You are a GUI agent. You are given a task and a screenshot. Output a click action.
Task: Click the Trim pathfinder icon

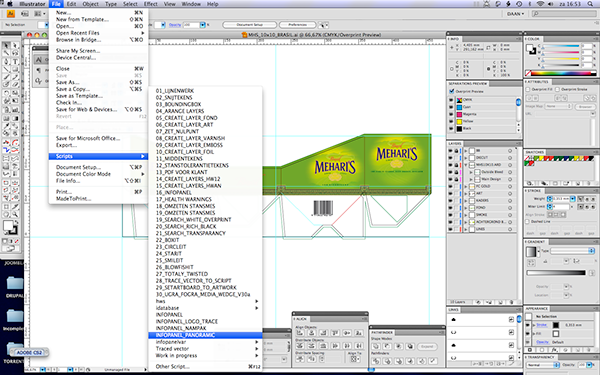click(x=387, y=361)
